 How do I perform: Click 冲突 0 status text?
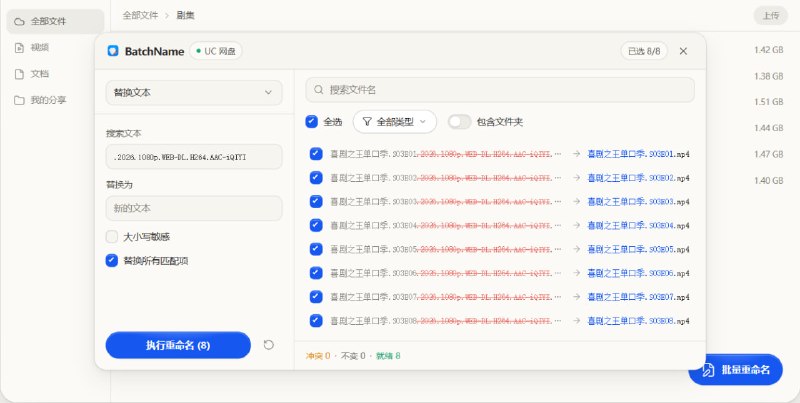point(318,356)
